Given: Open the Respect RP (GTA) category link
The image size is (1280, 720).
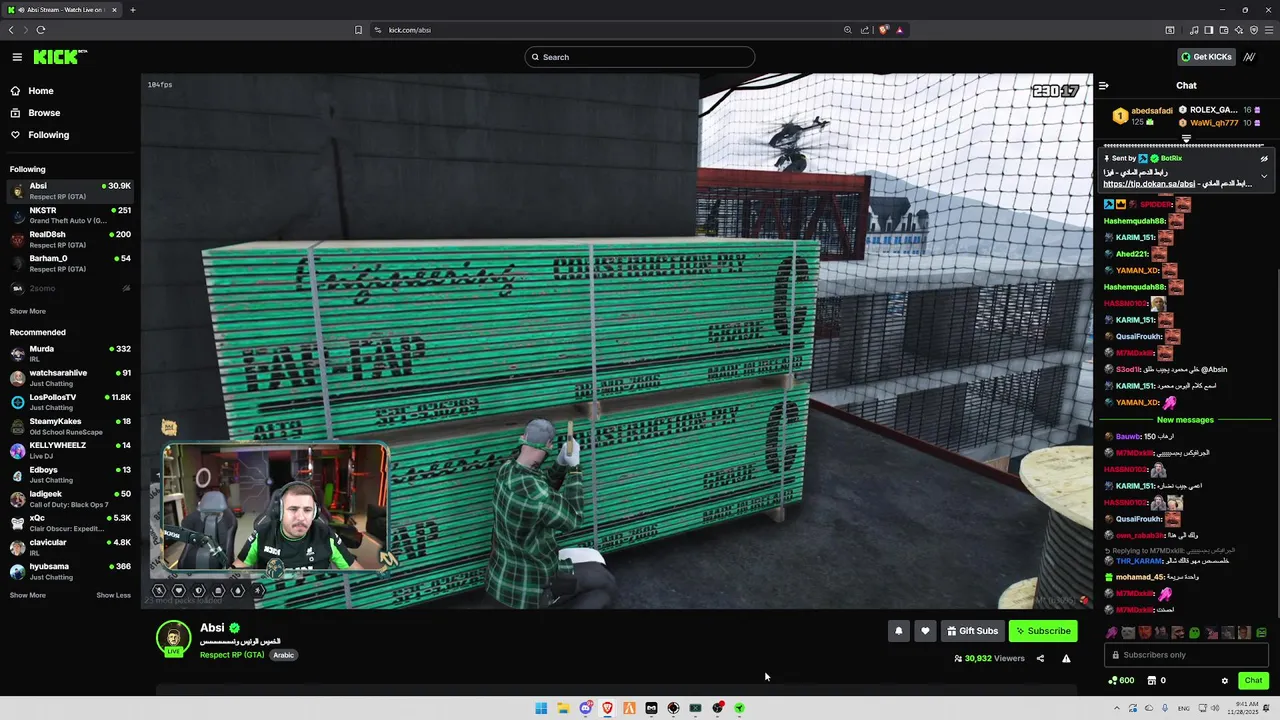Looking at the screenshot, I should coord(232,655).
